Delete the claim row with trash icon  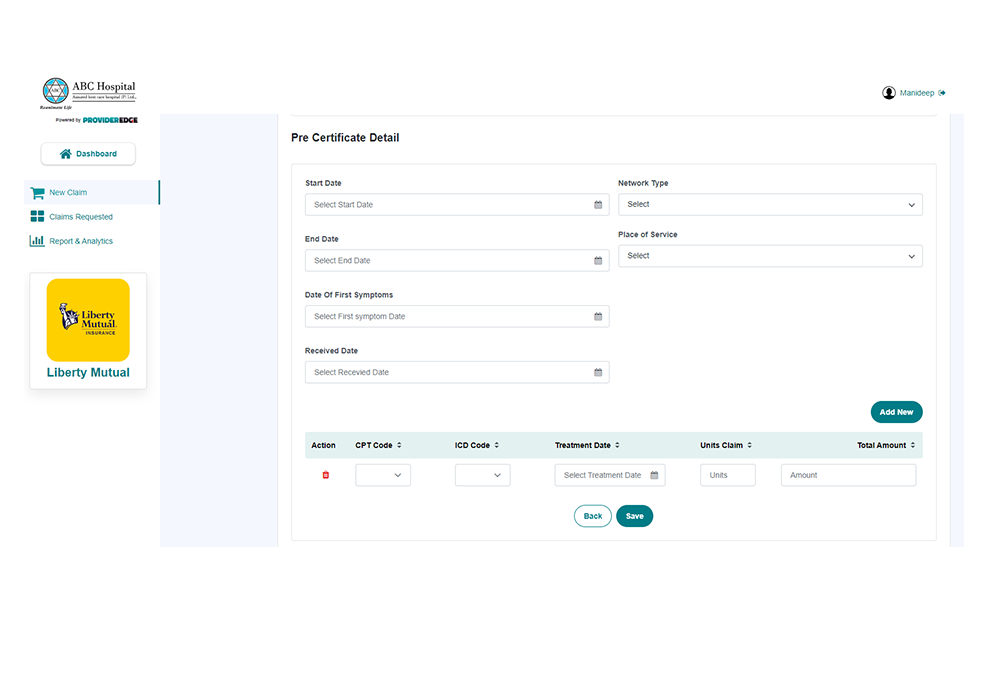tap(325, 475)
